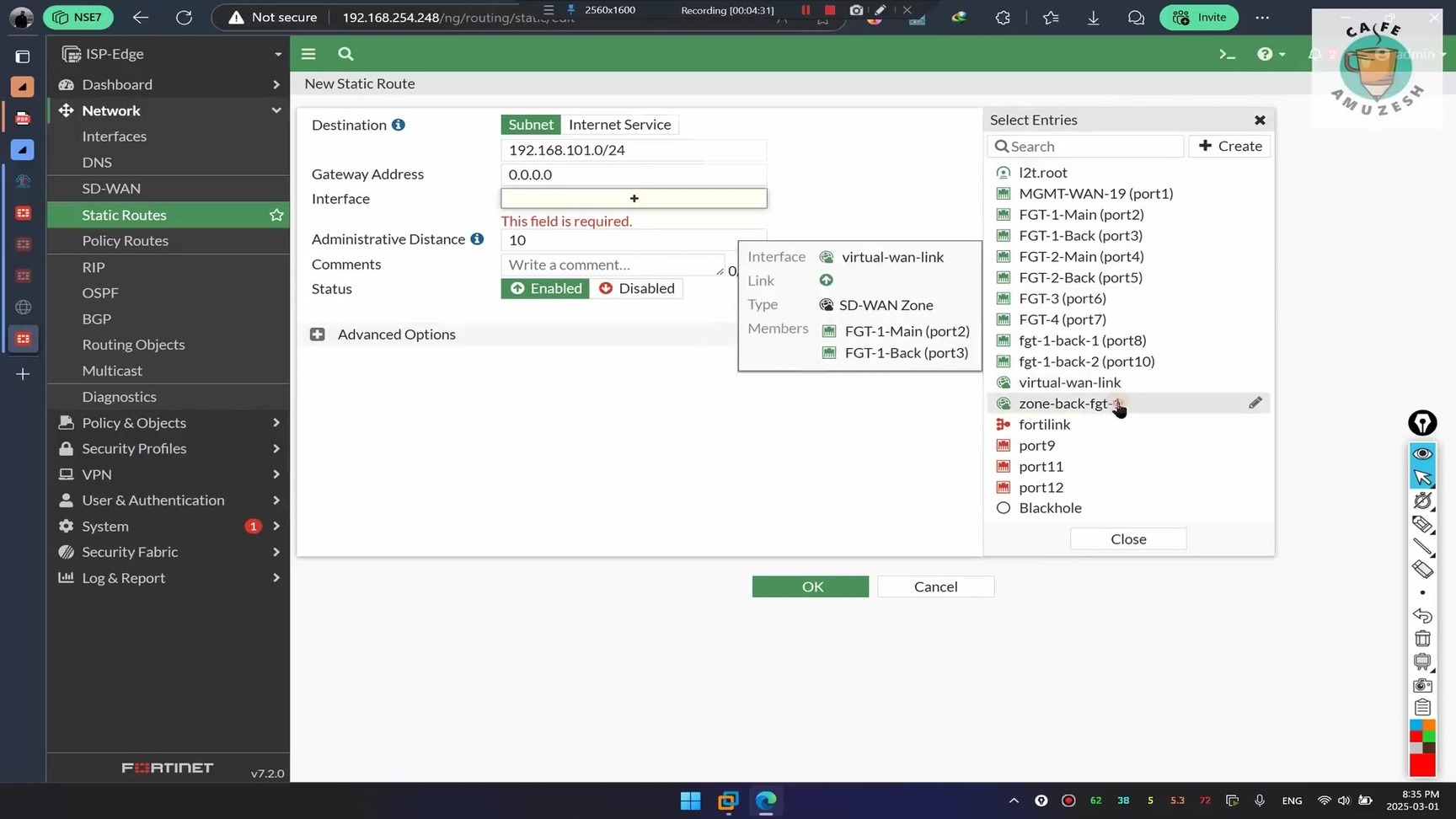Click Close in Select Entries panel
Viewport: 1456px width, 819px height.
click(1128, 539)
